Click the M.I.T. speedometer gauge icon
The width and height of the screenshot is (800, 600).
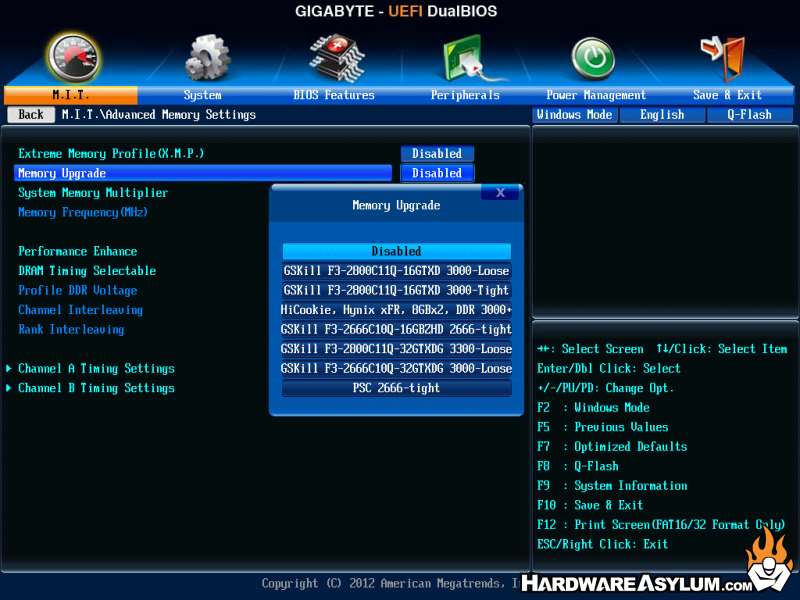73,58
